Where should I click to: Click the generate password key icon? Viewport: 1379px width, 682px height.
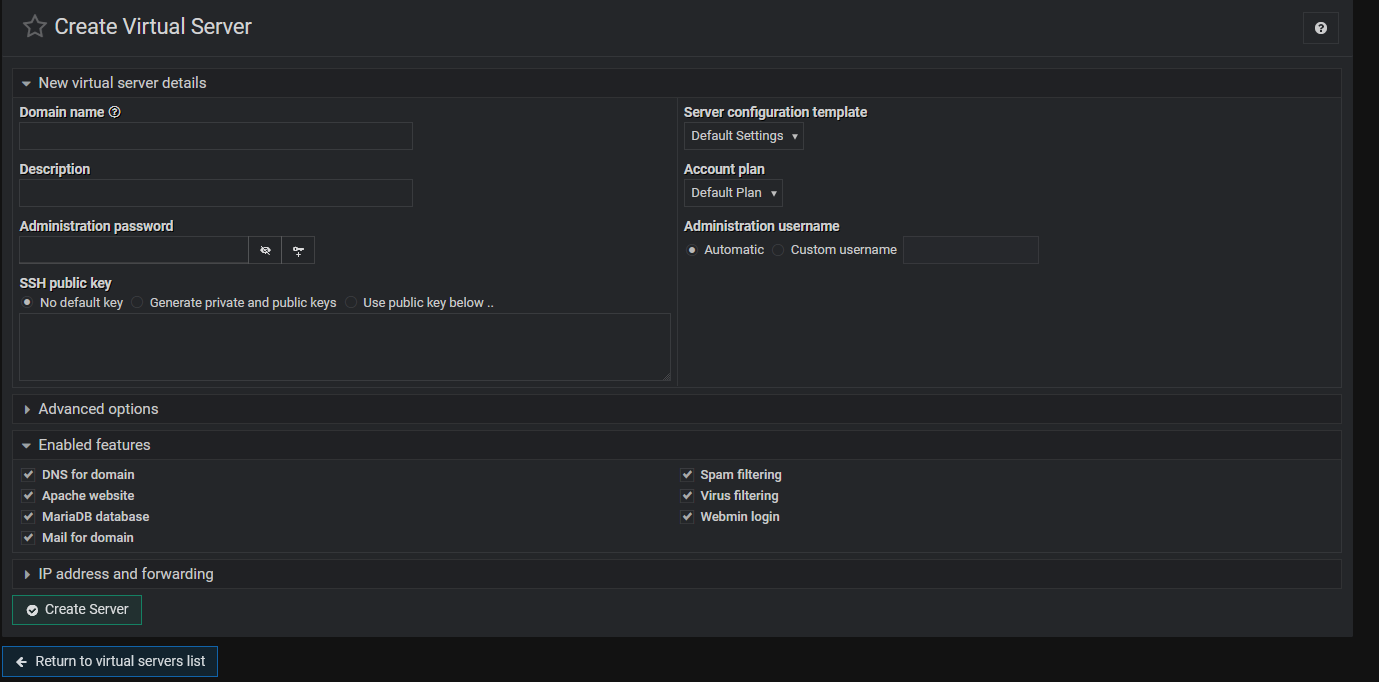tap(298, 250)
